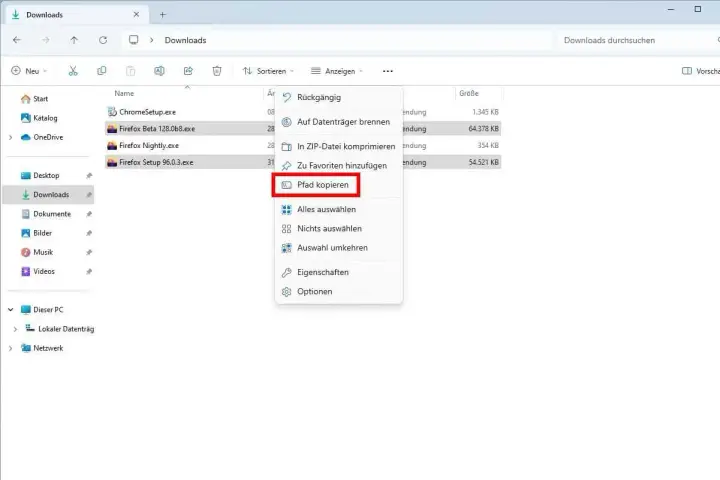Go up one folder level arrow
Viewport: 720px width, 480px height.
(74, 40)
